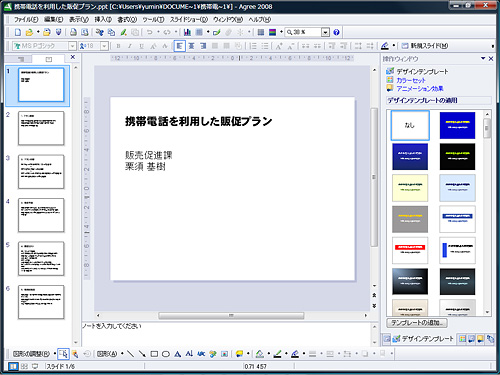The height and width of the screenshot is (375, 500).
Task: Start slideshow view from status bar icon
Action: click(35, 366)
